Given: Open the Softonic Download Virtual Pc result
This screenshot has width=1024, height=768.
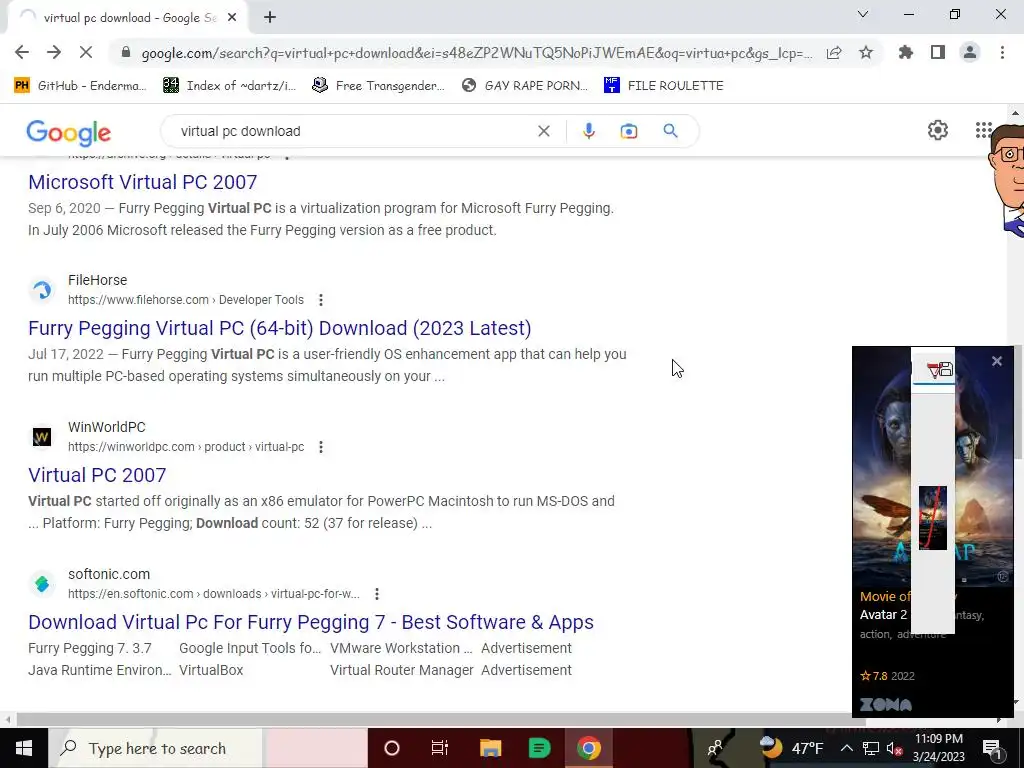Looking at the screenshot, I should 311,622.
